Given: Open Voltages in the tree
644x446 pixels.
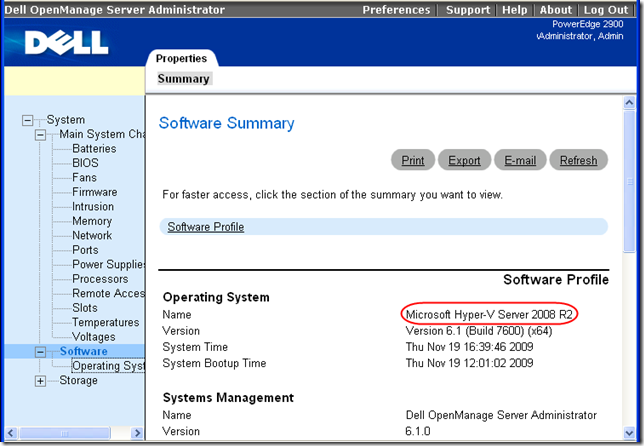Looking at the screenshot, I should pyautogui.click(x=94, y=337).
